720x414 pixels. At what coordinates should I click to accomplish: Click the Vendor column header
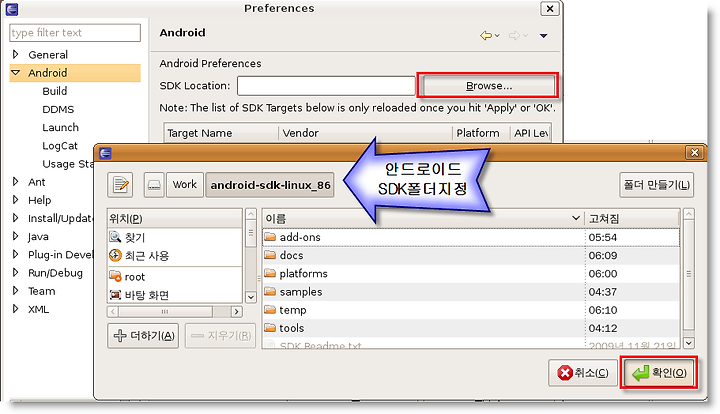click(366, 133)
